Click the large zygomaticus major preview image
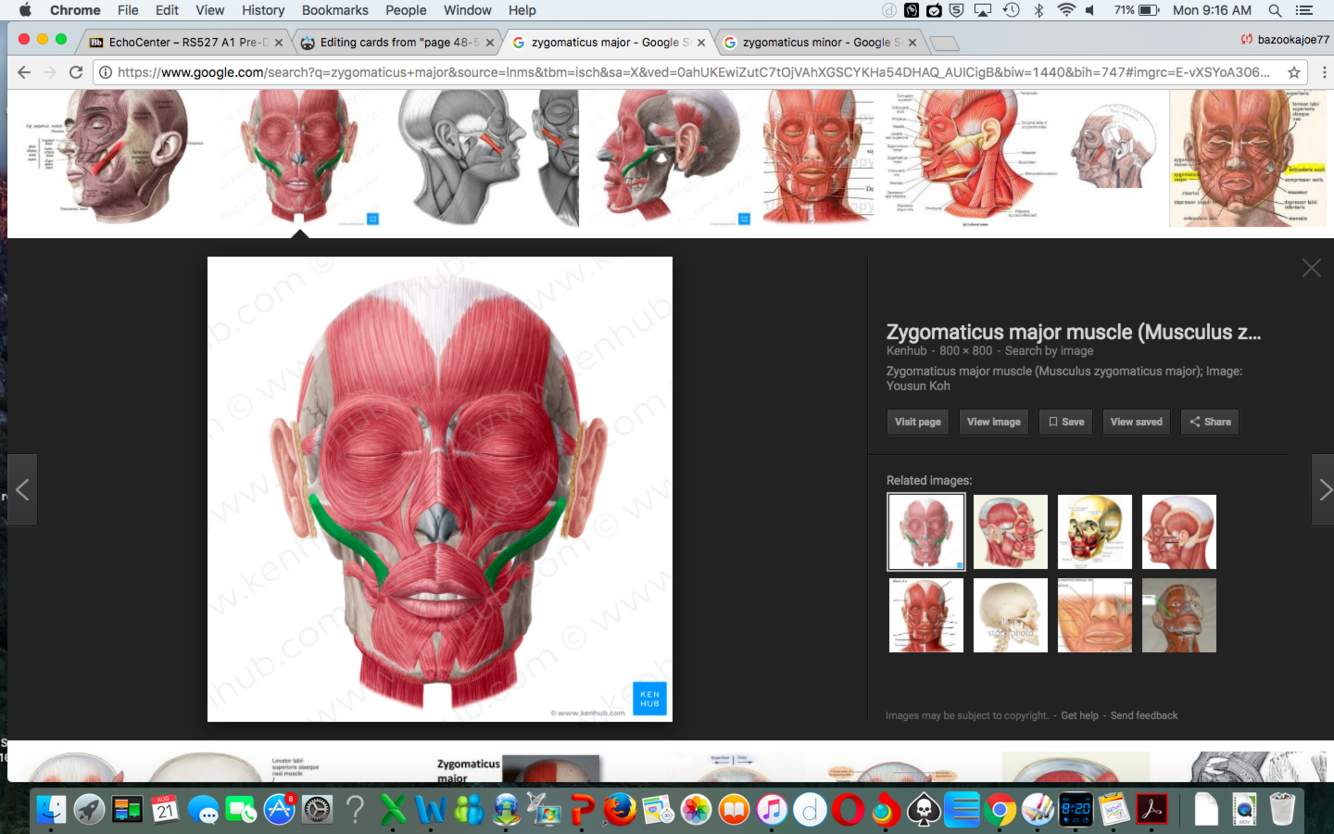This screenshot has height=834, width=1334. click(440, 489)
